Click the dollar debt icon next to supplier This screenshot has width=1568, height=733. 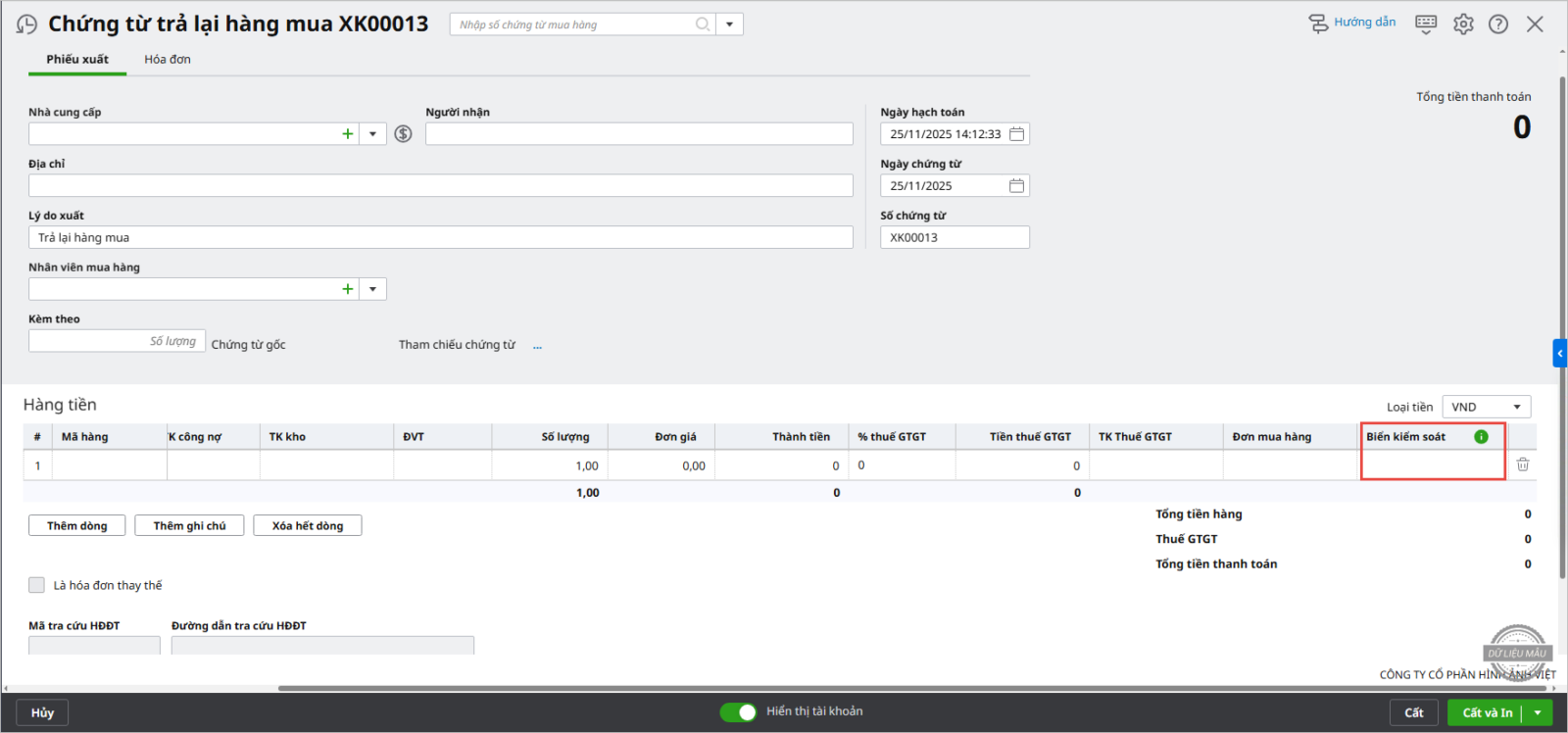point(403,134)
